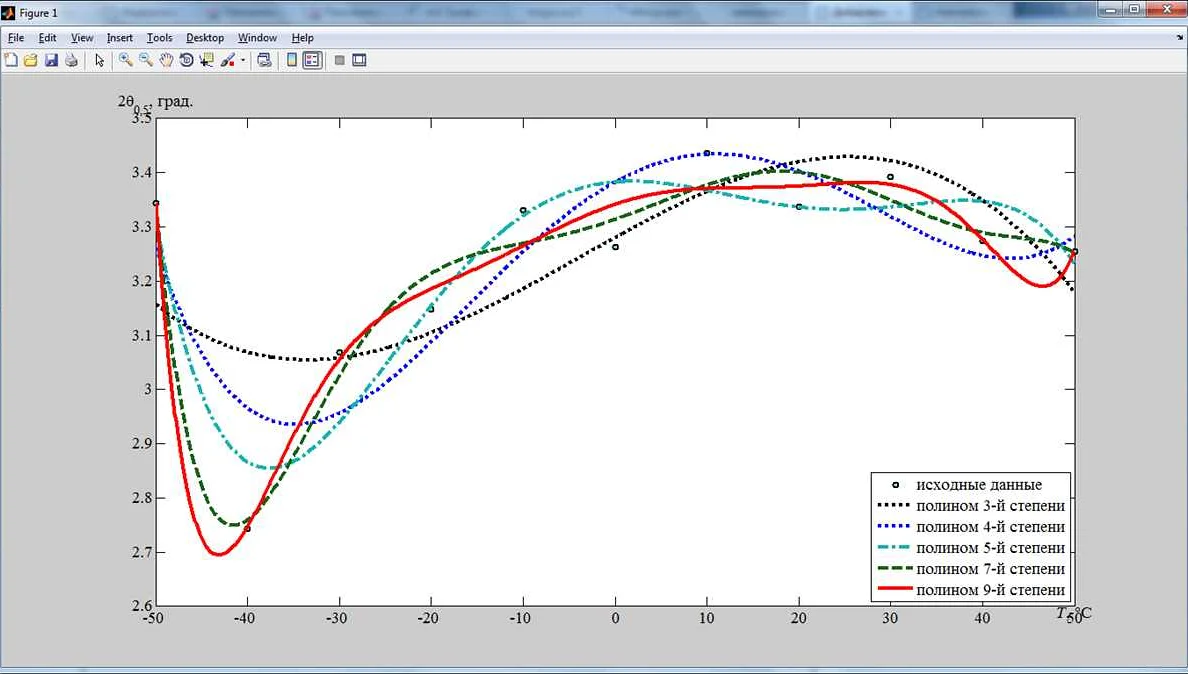Image resolution: width=1188 pixels, height=674 pixels.
Task: Toggle the Insert Colorbar button
Action: coord(292,60)
